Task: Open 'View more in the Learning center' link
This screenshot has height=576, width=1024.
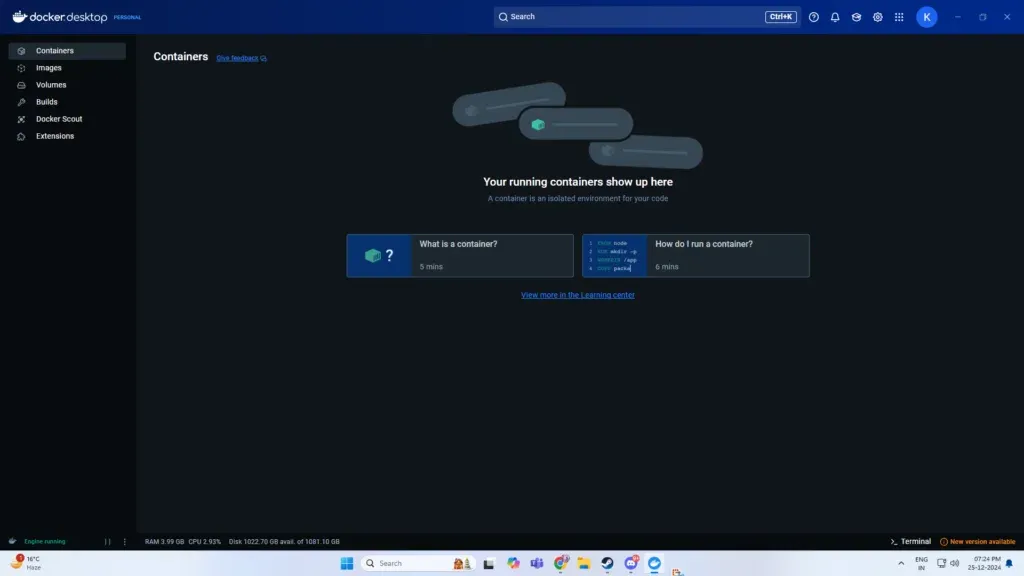Action: click(578, 294)
